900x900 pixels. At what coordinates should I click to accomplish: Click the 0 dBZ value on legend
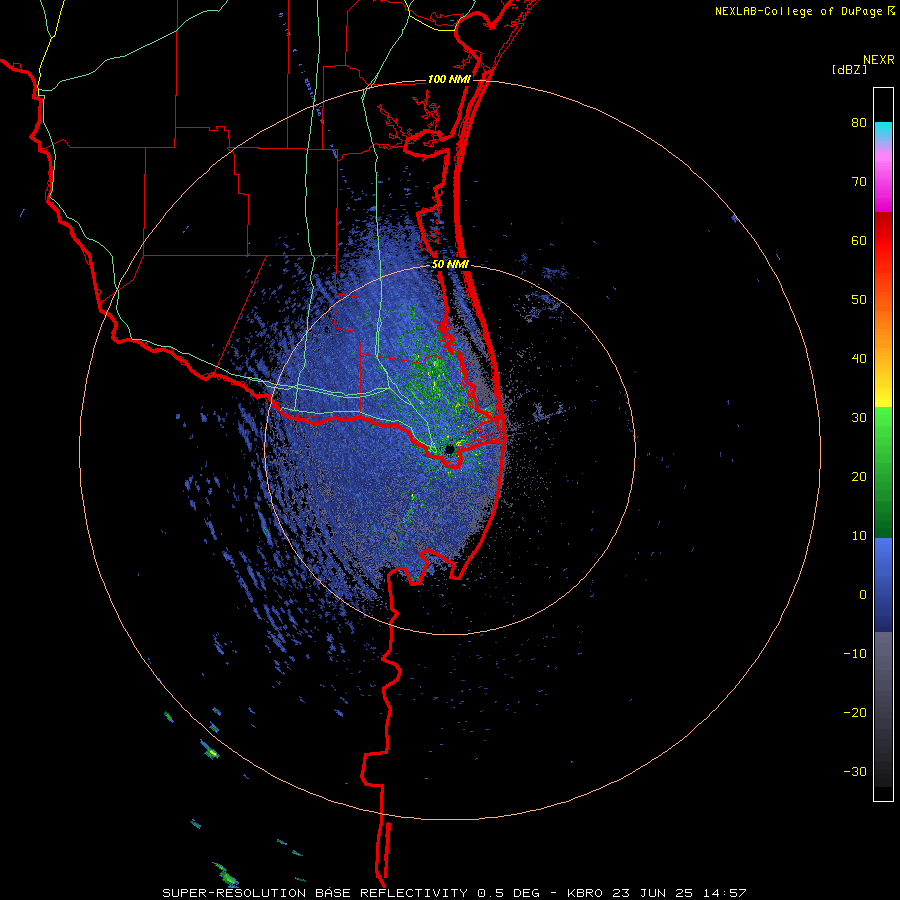pyautogui.click(x=863, y=595)
